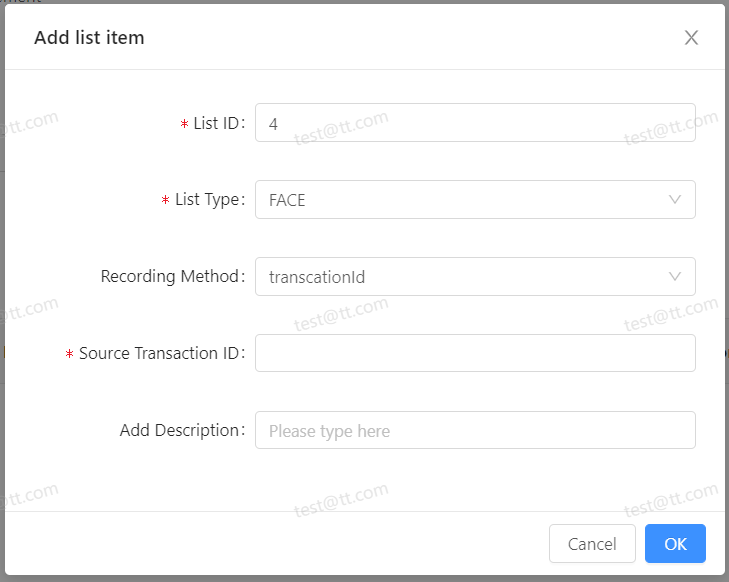Click the "Source Transaction ID" label text
The width and height of the screenshot is (729, 582).
point(159,353)
